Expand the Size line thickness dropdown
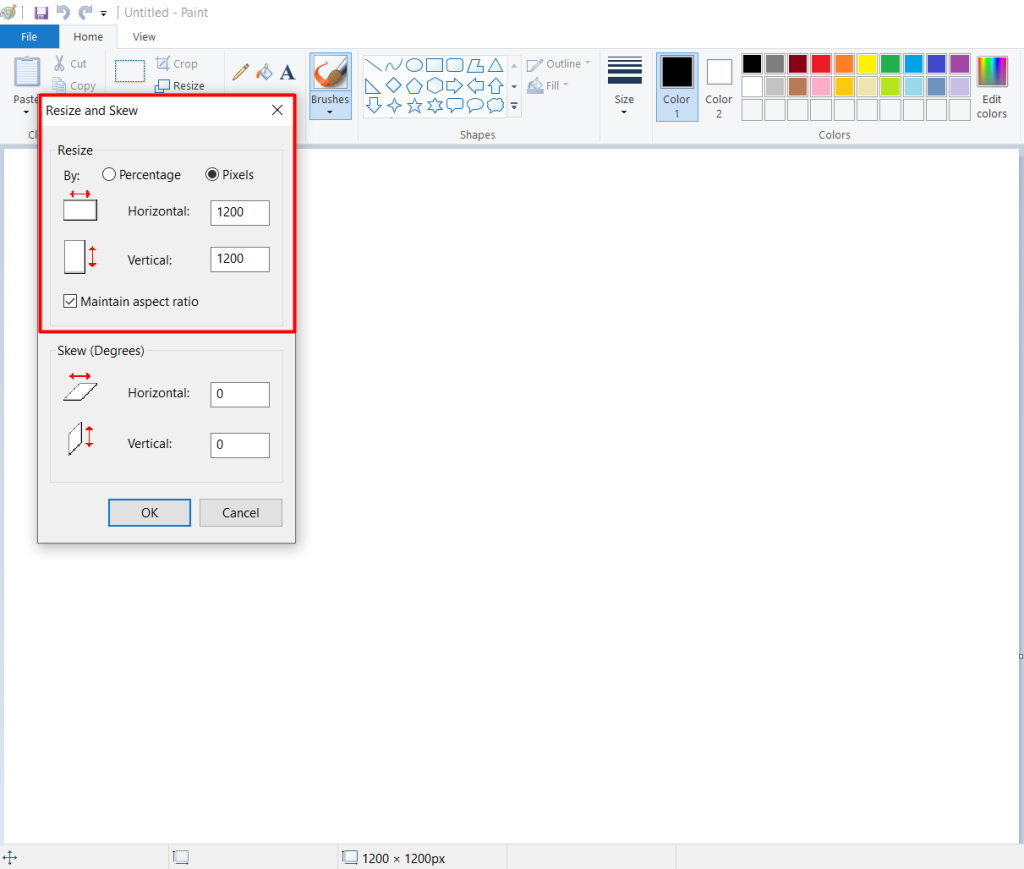1024x869 pixels. 624,86
